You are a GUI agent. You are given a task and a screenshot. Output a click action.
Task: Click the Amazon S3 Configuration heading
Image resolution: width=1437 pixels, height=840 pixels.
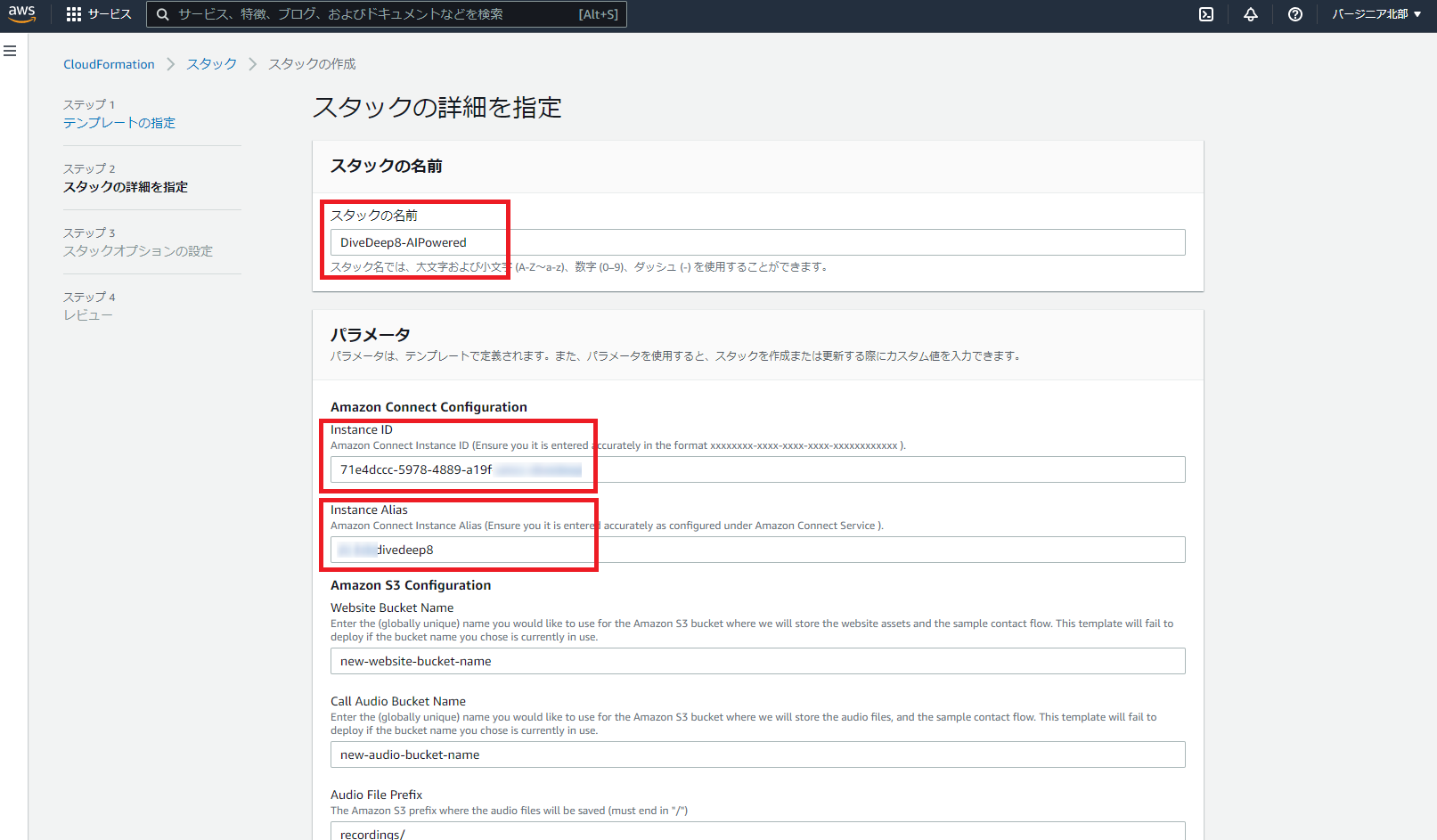click(x=411, y=585)
